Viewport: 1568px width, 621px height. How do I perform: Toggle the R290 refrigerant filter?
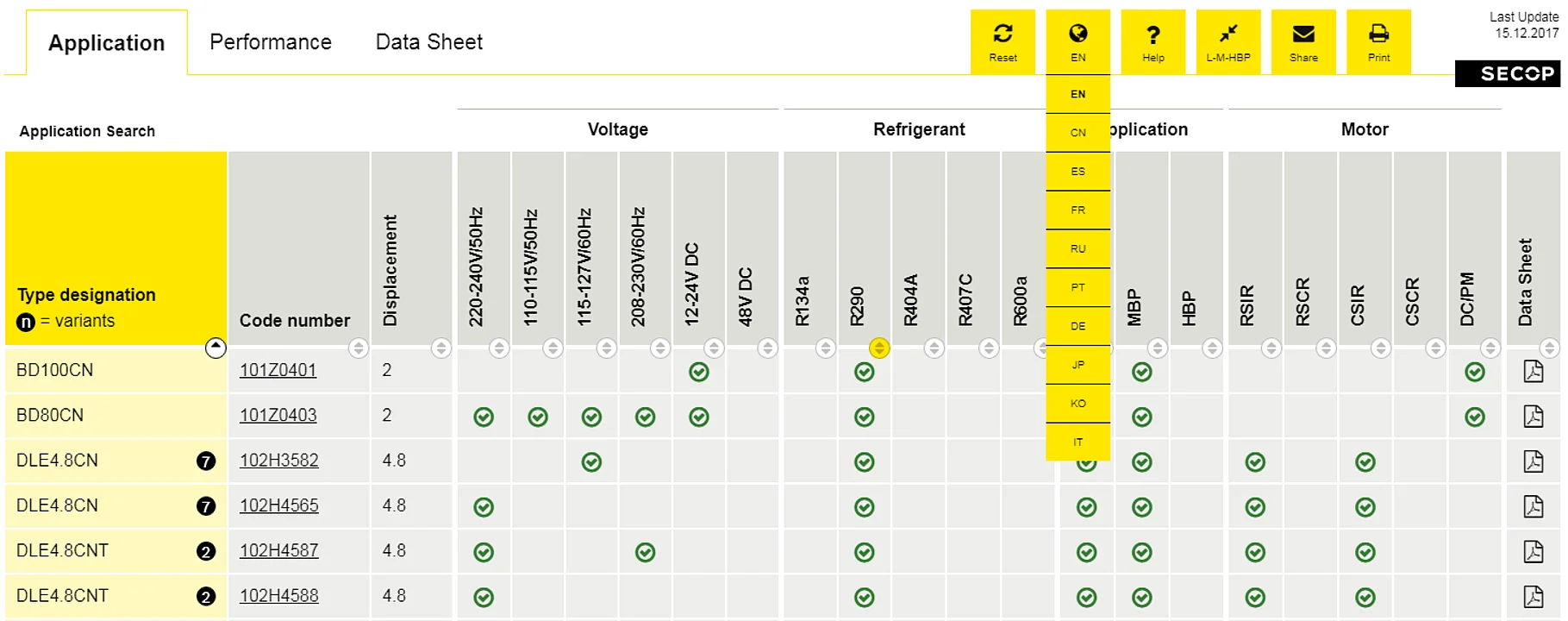tap(879, 348)
